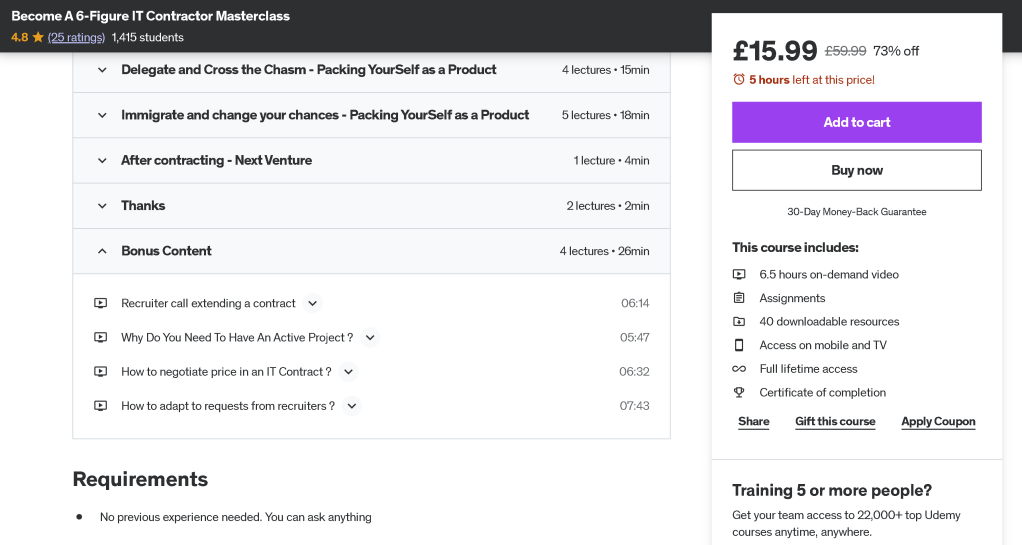
Task: Click the video icon beside Recruiter call extending a contract
Action: (100, 303)
